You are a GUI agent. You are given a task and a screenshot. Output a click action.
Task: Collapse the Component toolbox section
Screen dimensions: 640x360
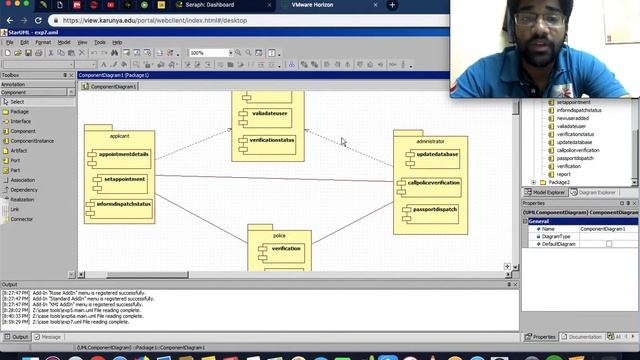pos(71,93)
